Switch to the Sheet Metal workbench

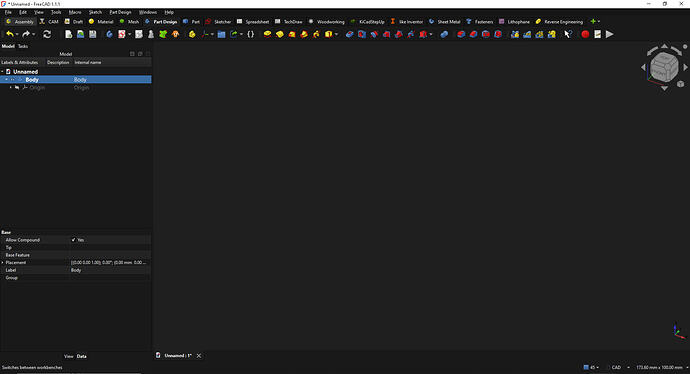[x=444, y=22]
